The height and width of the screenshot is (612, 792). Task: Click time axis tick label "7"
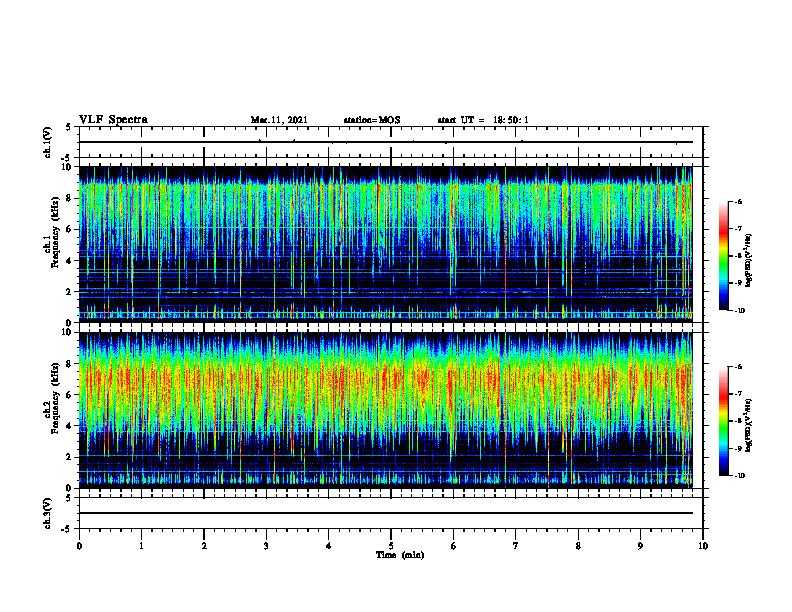516,546
